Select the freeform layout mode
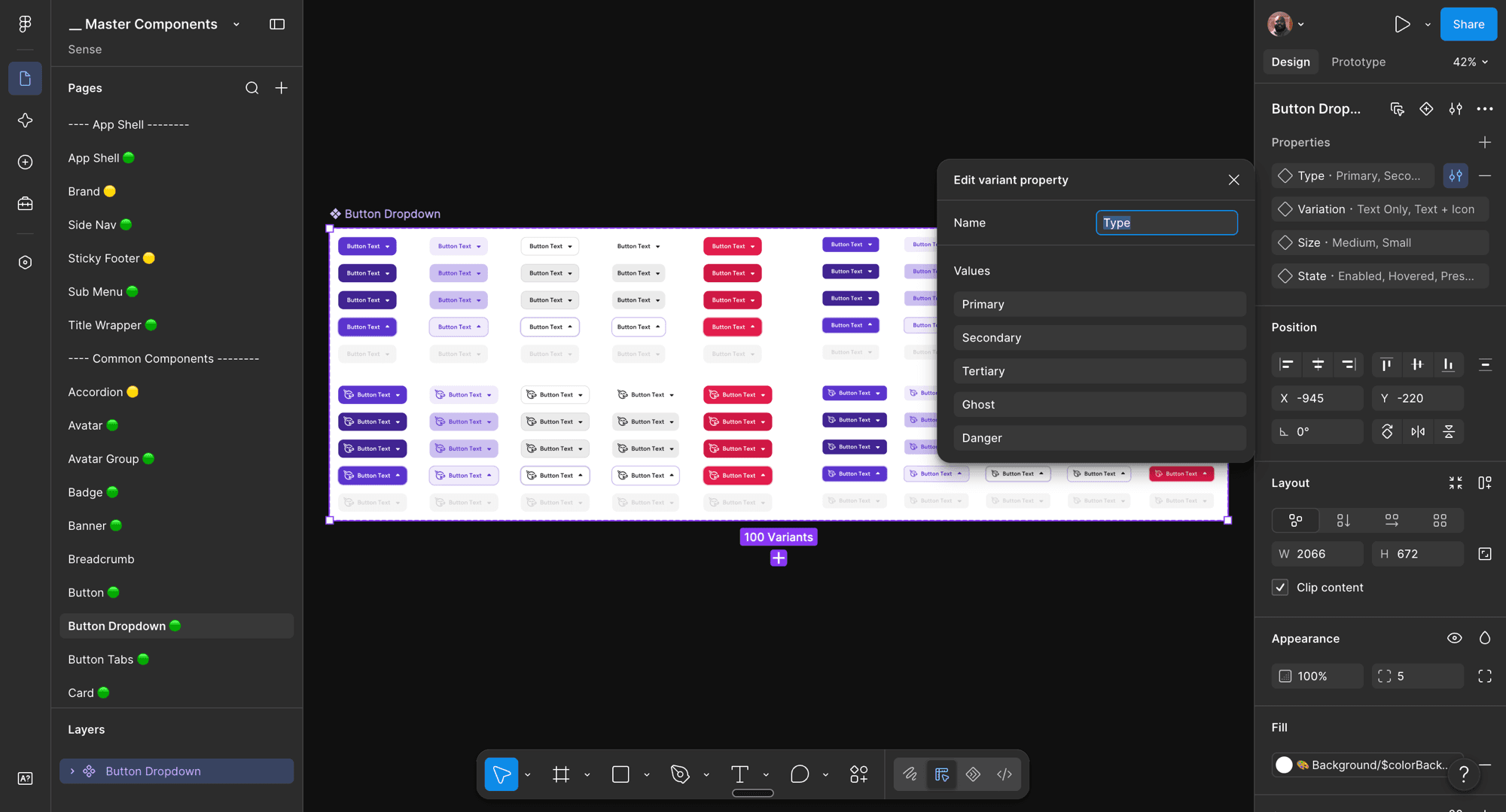The width and height of the screenshot is (1506, 812). tap(1296, 521)
